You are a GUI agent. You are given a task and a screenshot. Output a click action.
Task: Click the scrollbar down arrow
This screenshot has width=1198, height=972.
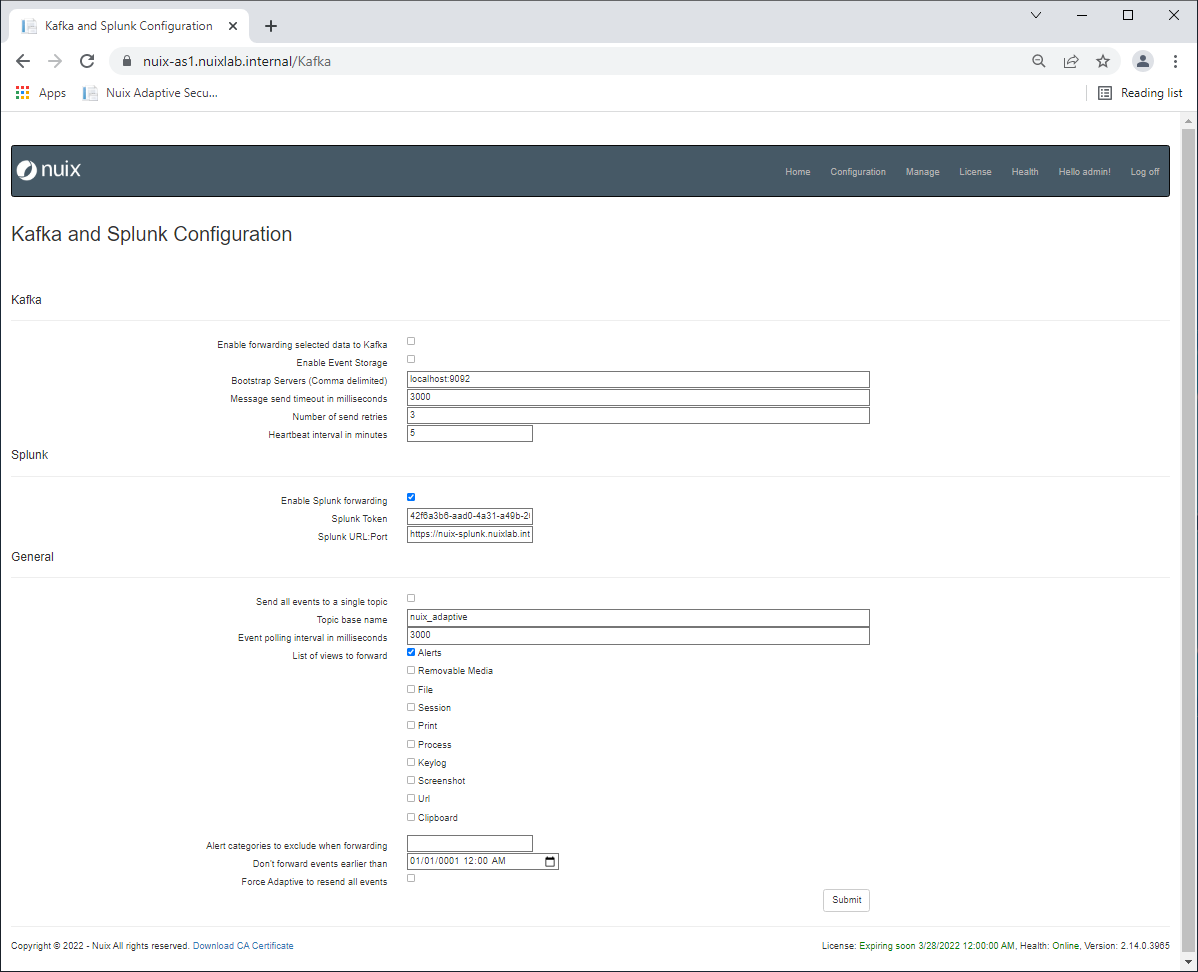(1188, 962)
